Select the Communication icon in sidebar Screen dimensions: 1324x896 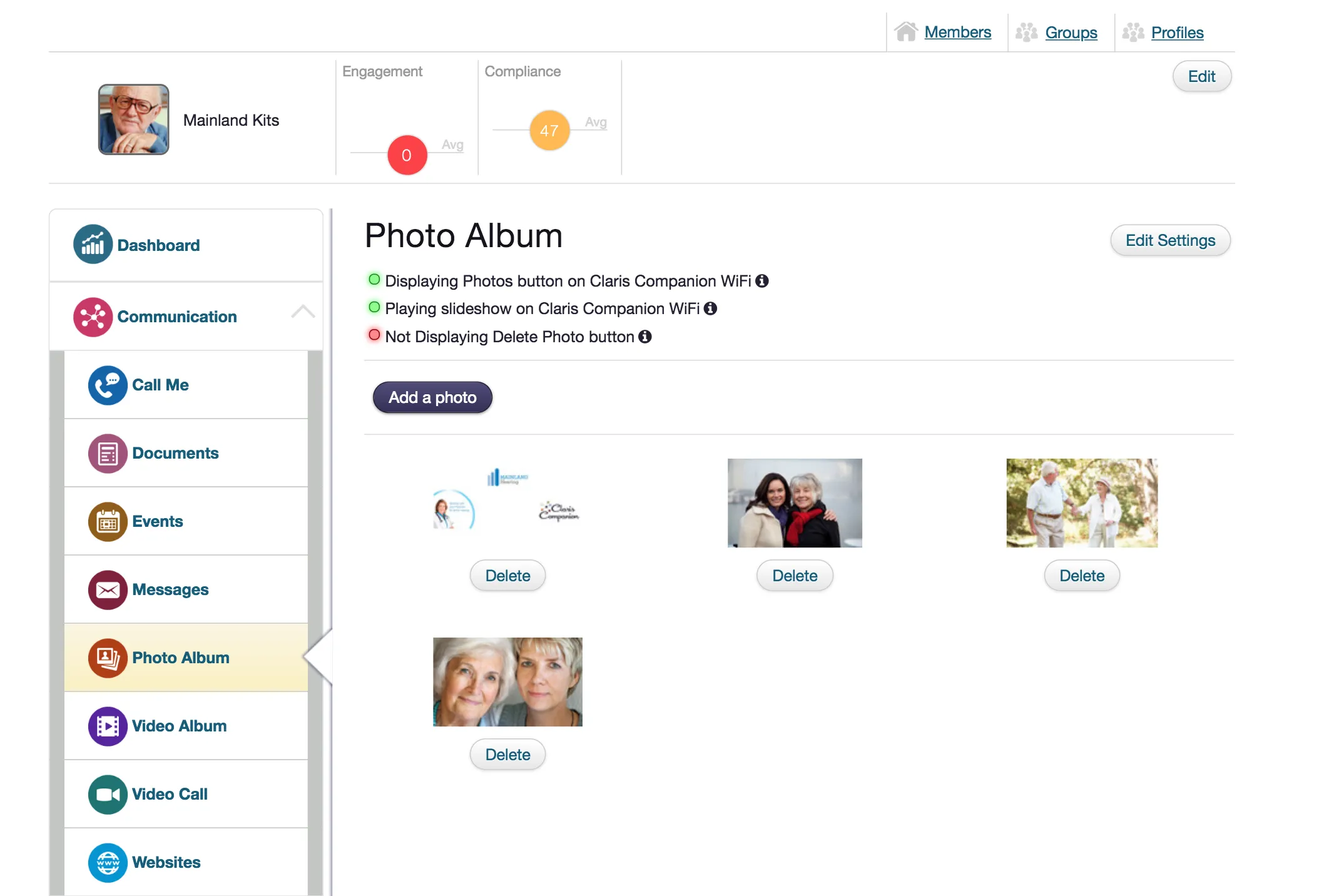click(x=93, y=317)
